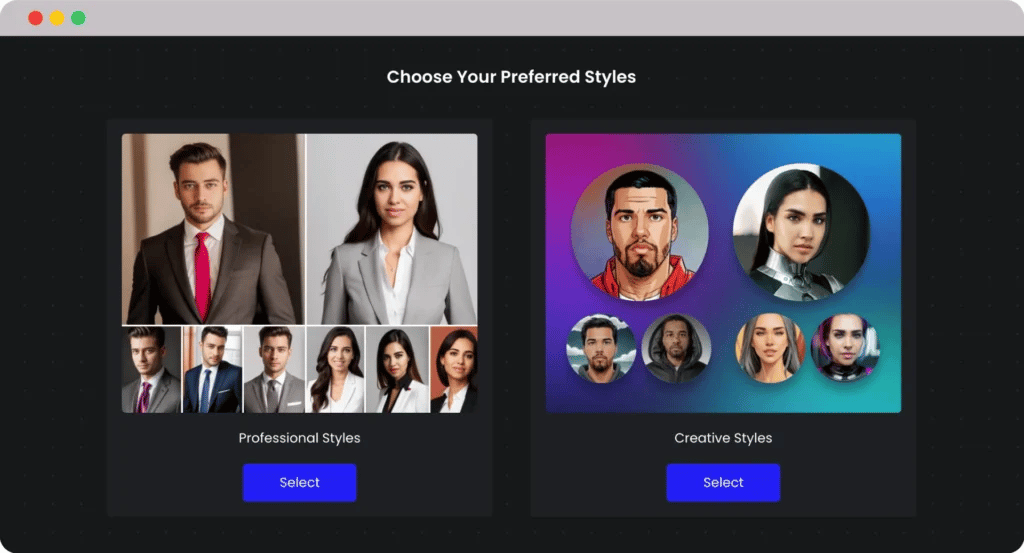The image size is (1024, 553).
Task: Choose the woman thumbnail with orange background
Action: tap(454, 370)
